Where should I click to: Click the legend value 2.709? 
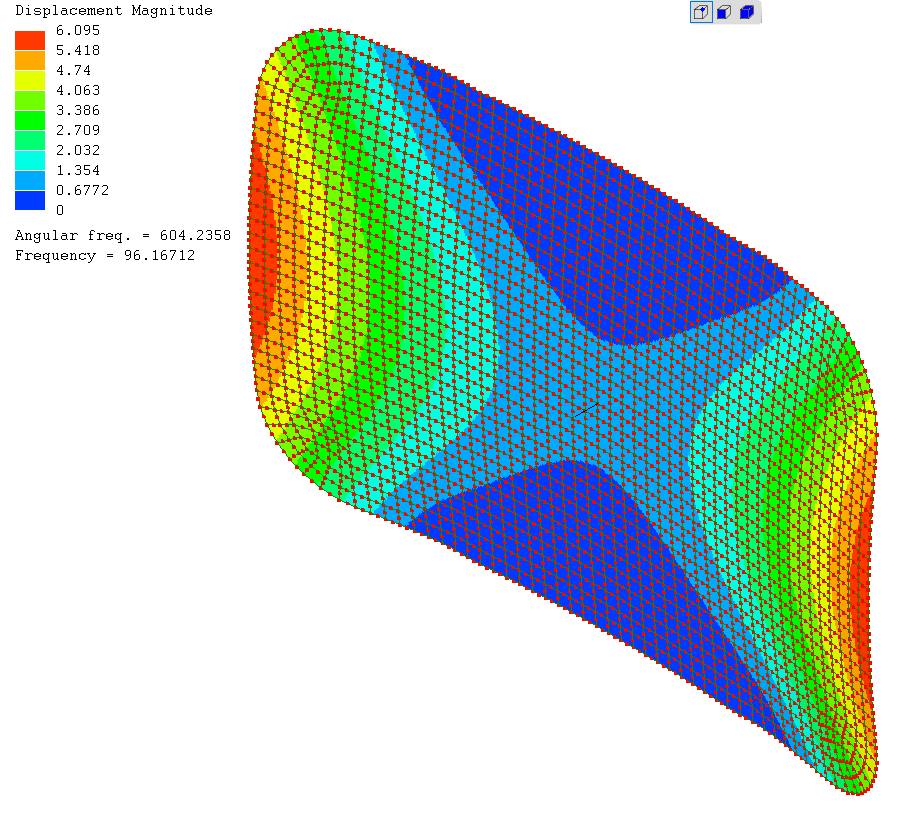(78, 130)
